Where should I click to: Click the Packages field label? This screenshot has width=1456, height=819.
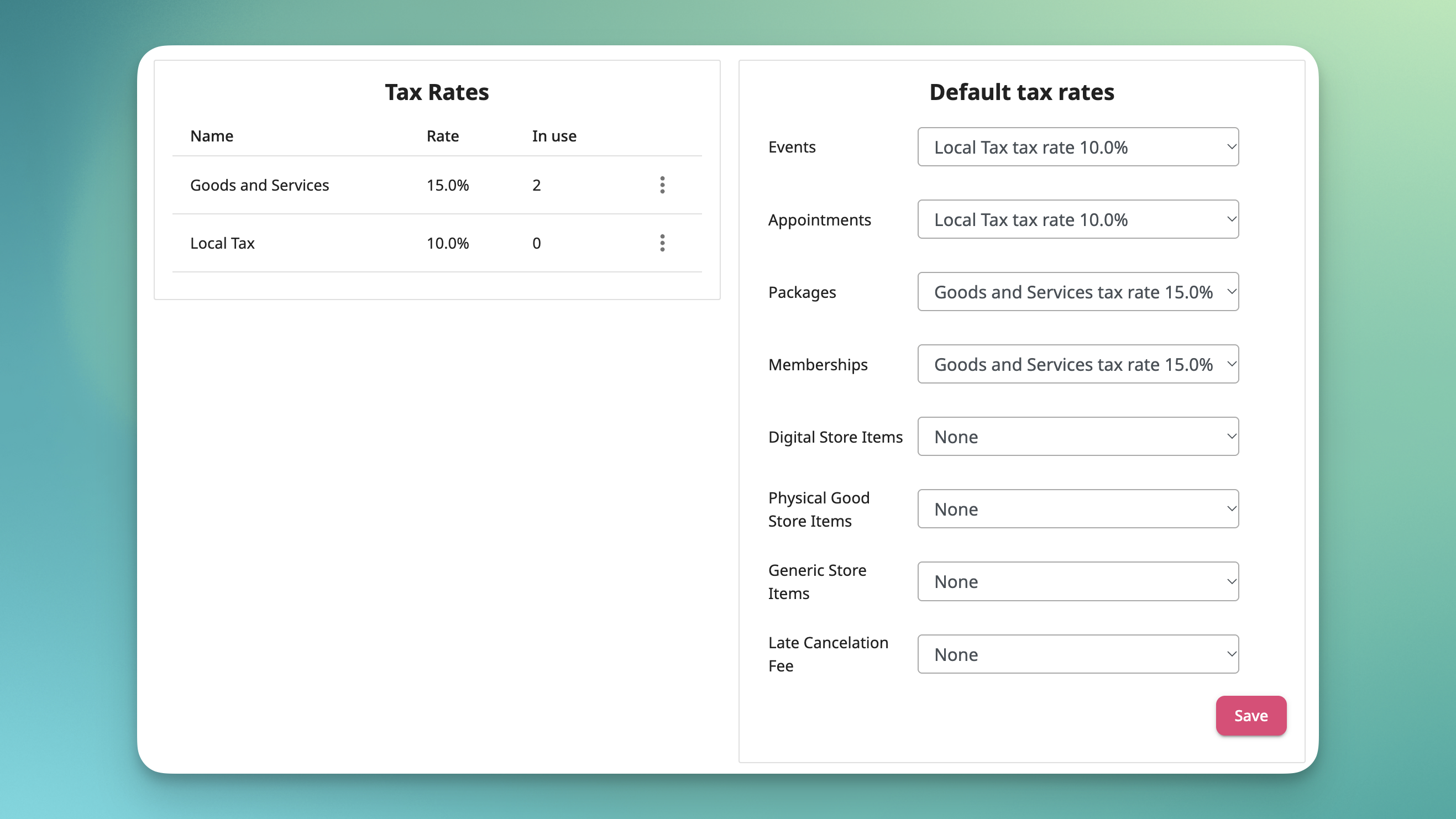point(802,292)
